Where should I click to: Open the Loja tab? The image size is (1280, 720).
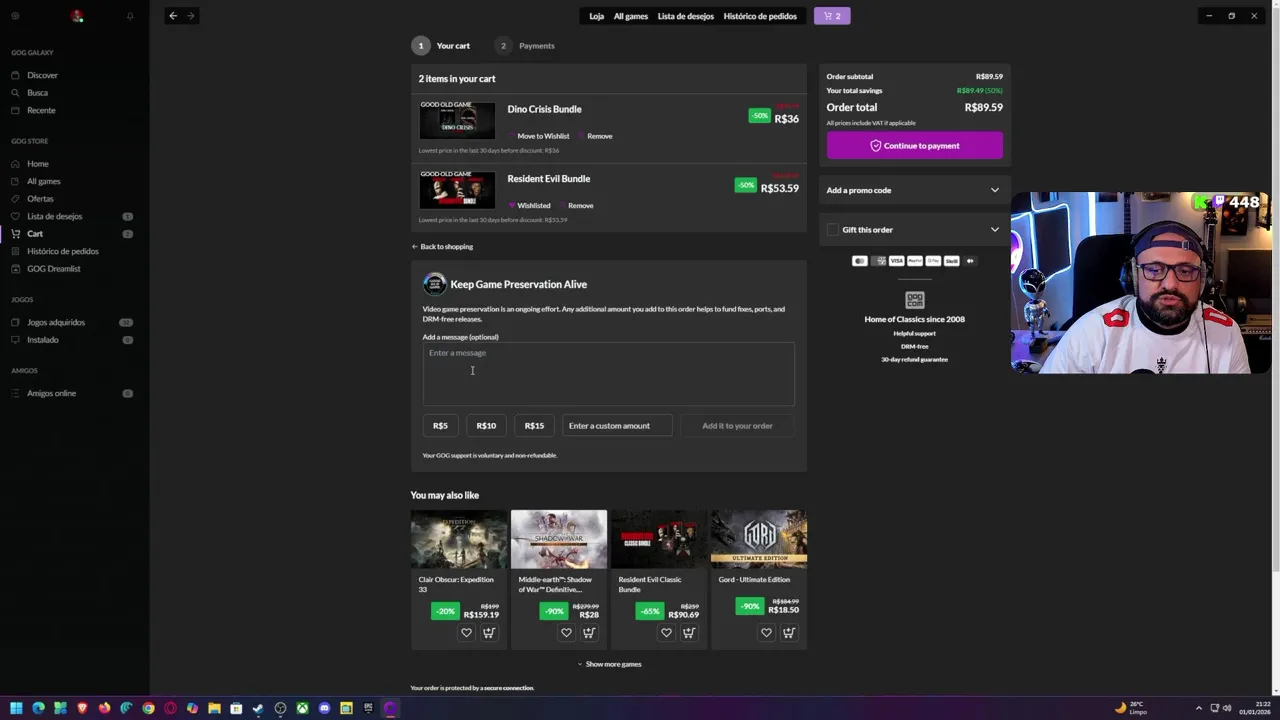coord(596,16)
